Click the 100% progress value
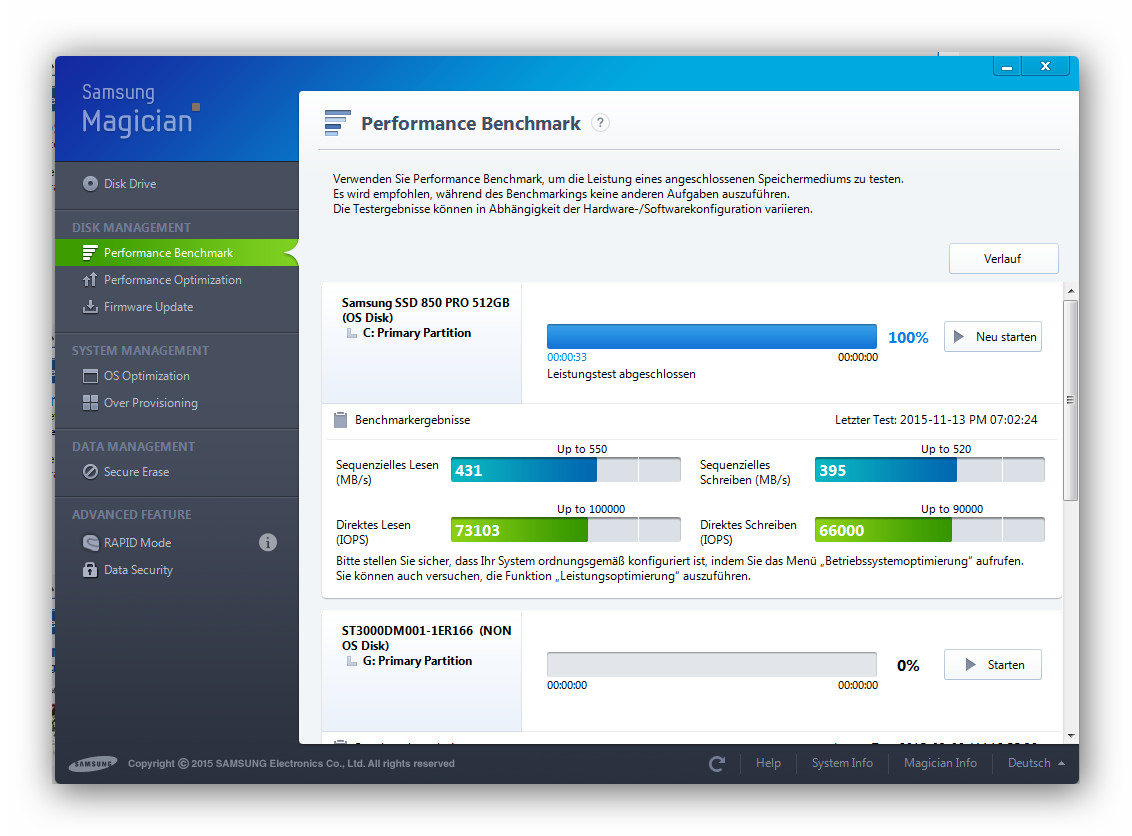Screen dimensions: 1132x836 click(908, 337)
